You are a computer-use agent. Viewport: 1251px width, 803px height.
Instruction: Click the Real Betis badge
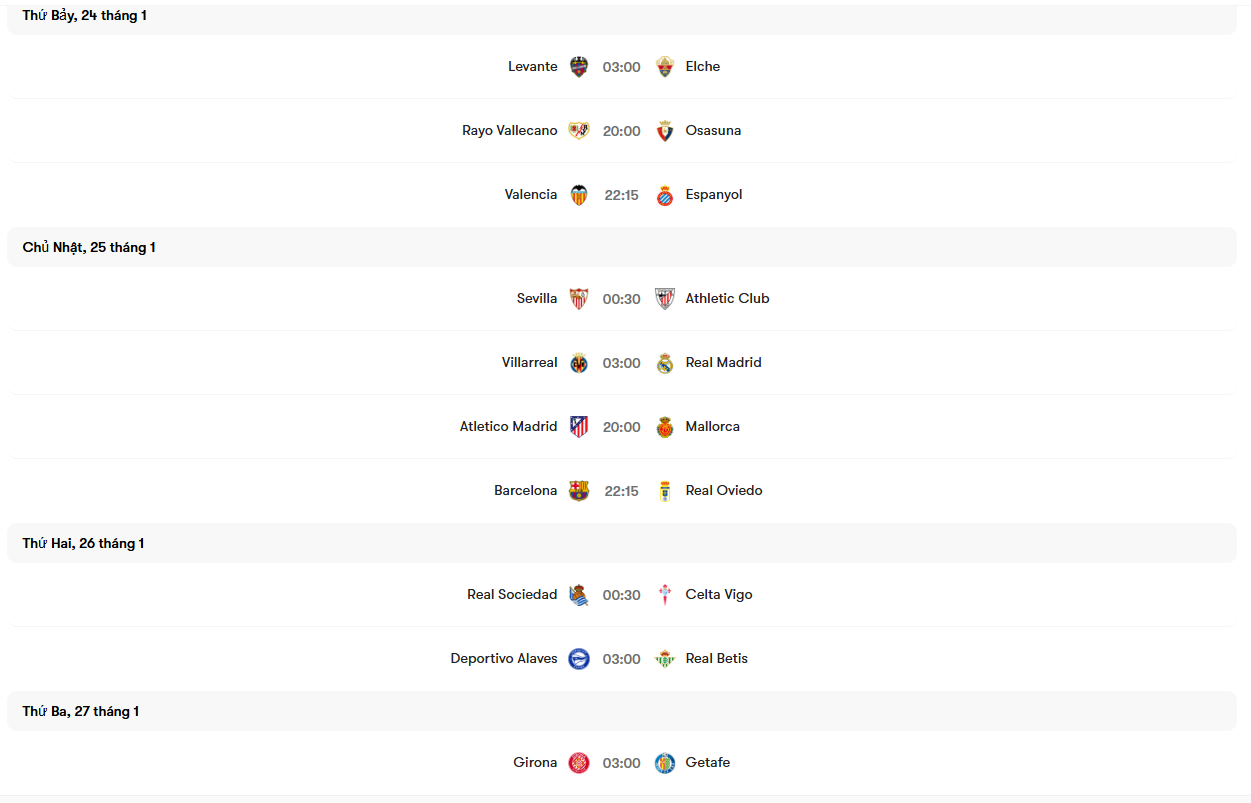pyautogui.click(x=665, y=658)
